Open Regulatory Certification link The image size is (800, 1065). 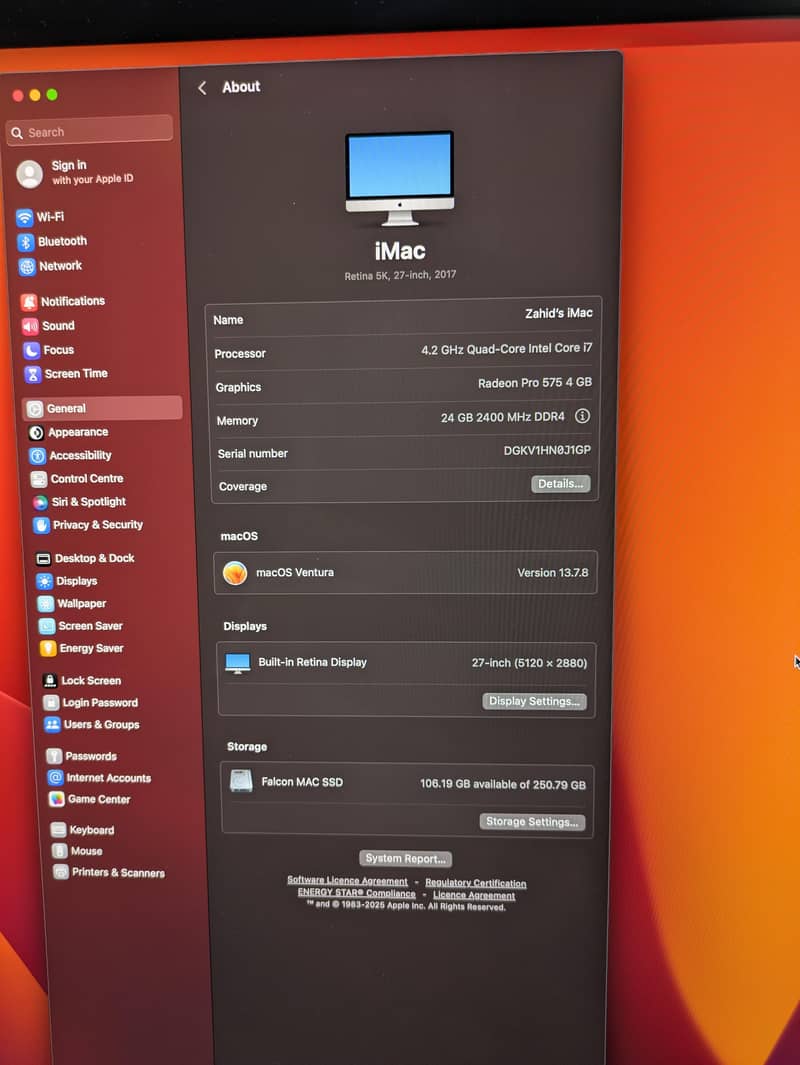(x=475, y=883)
